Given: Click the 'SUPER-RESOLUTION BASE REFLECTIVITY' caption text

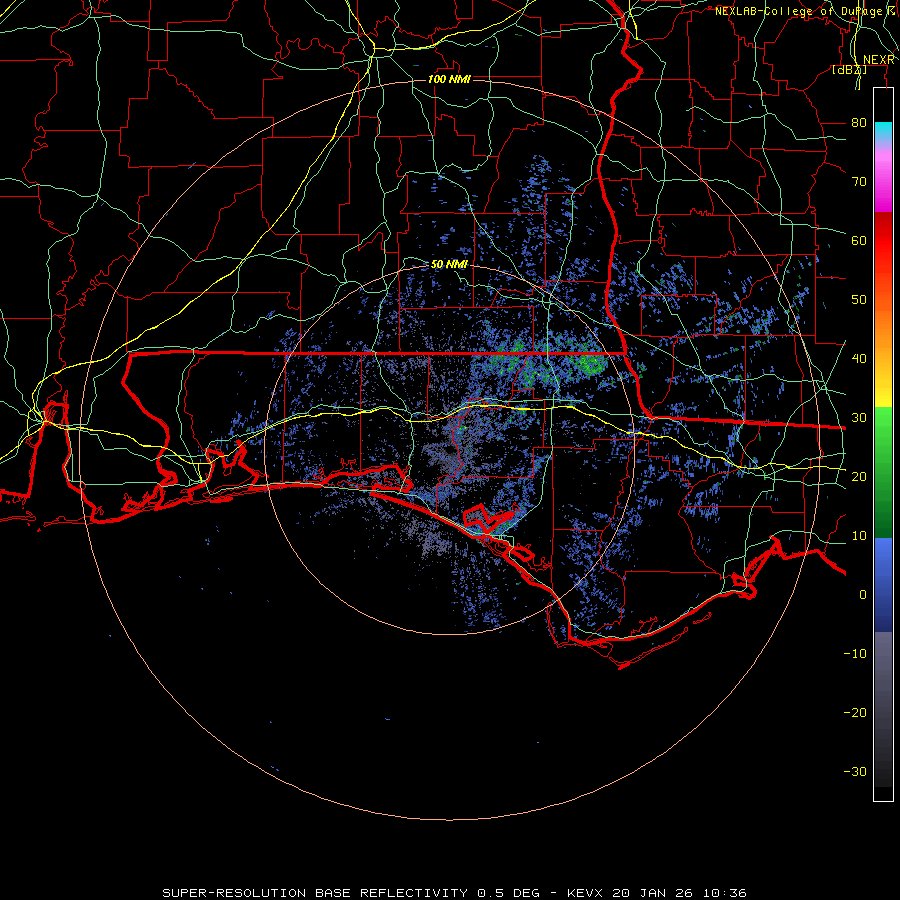Looking at the screenshot, I should pyautogui.click(x=315, y=893).
